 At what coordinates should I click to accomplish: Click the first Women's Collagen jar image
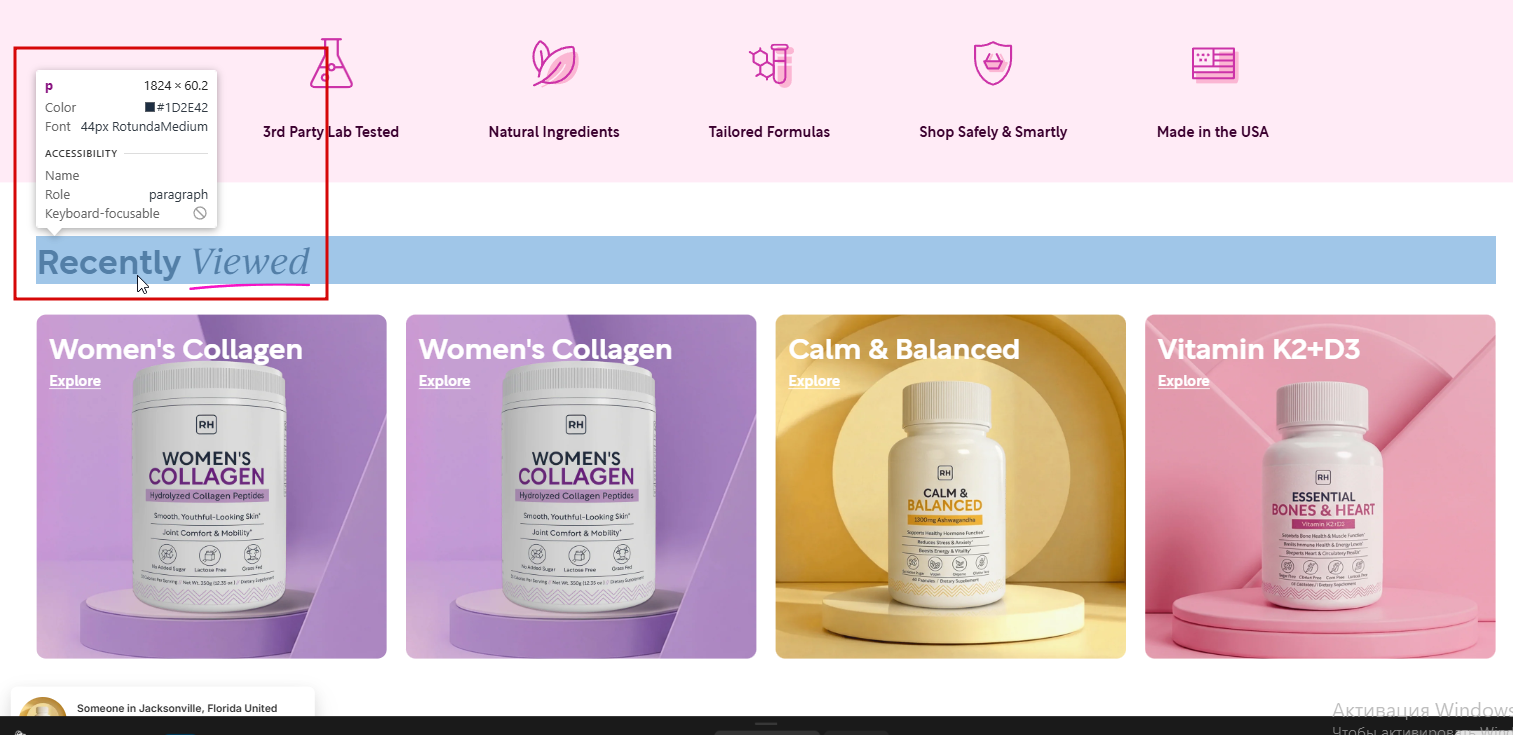[x=210, y=487]
